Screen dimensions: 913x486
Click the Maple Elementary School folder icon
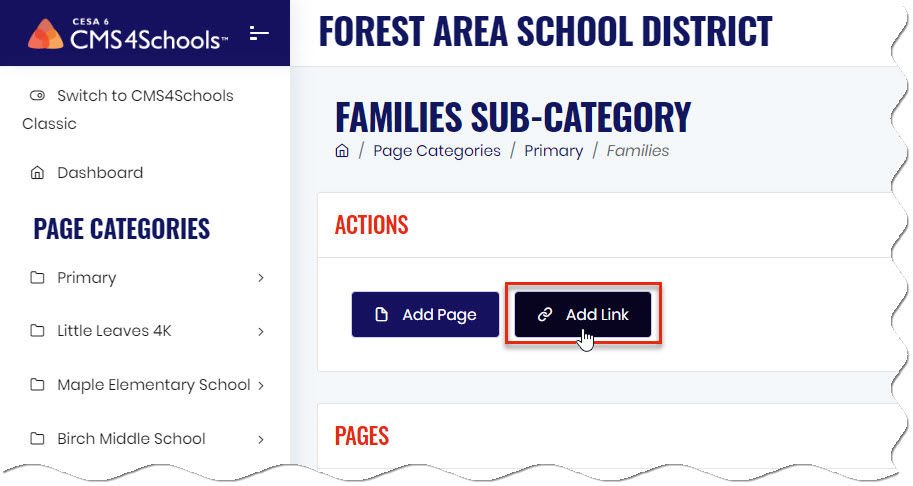[x=37, y=385]
